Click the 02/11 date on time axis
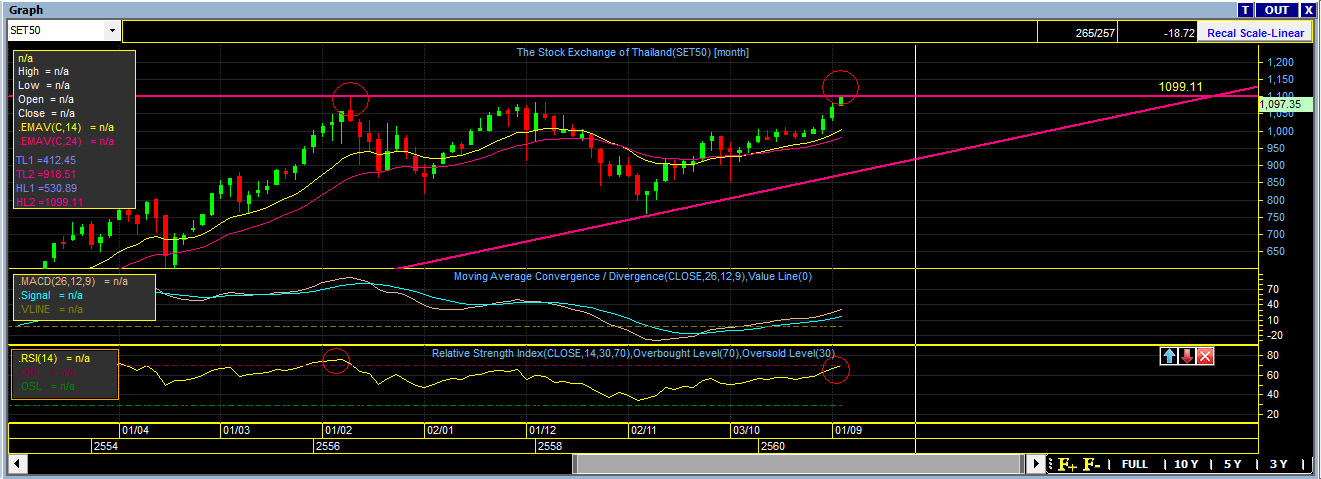Viewport: 1321px width, 479px height. click(645, 430)
